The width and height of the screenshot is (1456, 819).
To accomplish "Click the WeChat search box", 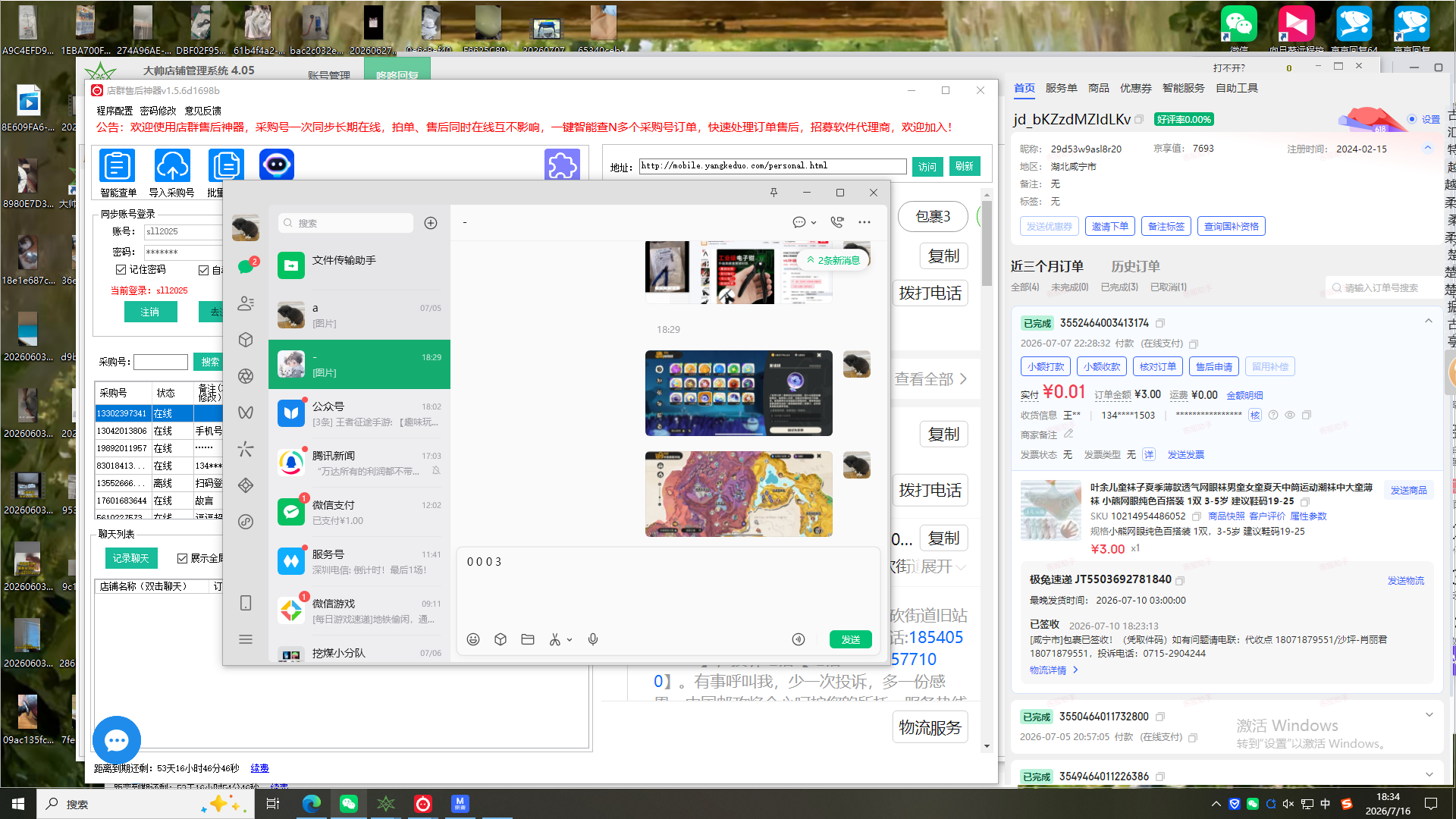I will click(346, 223).
